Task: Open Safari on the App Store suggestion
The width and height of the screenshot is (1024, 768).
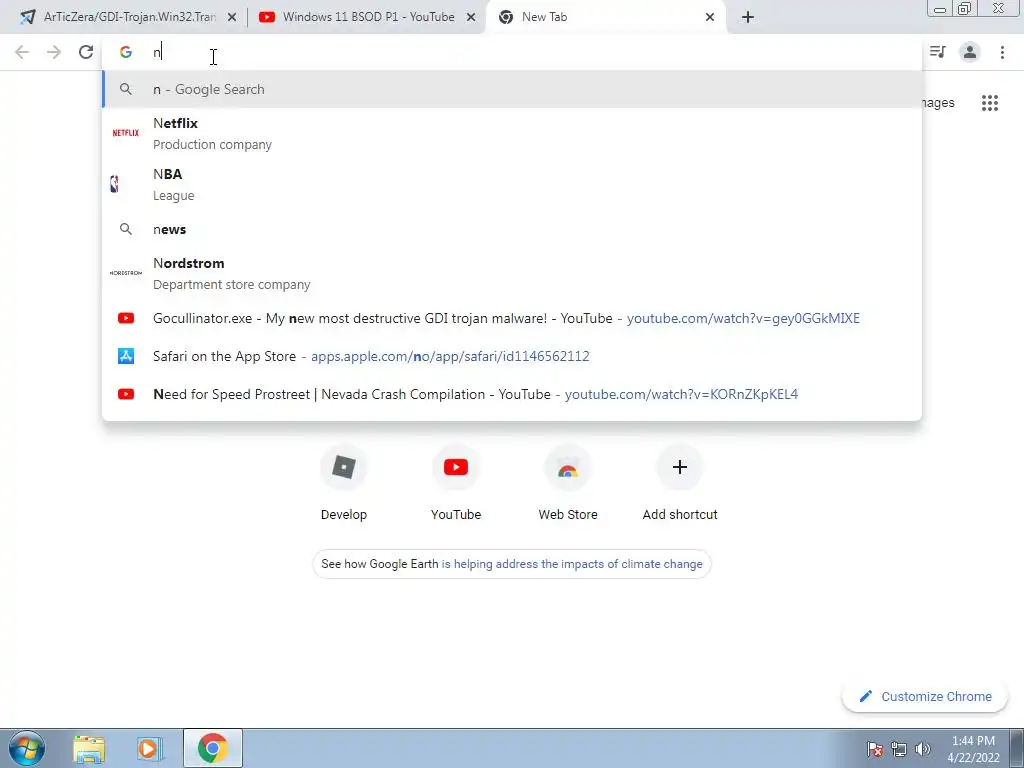Action: (x=512, y=356)
